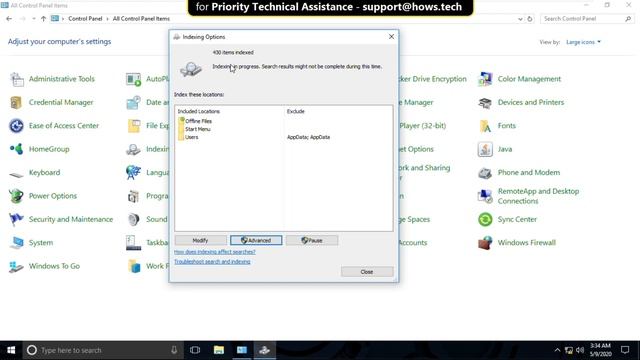Click the Date and Time icon

[133, 102]
